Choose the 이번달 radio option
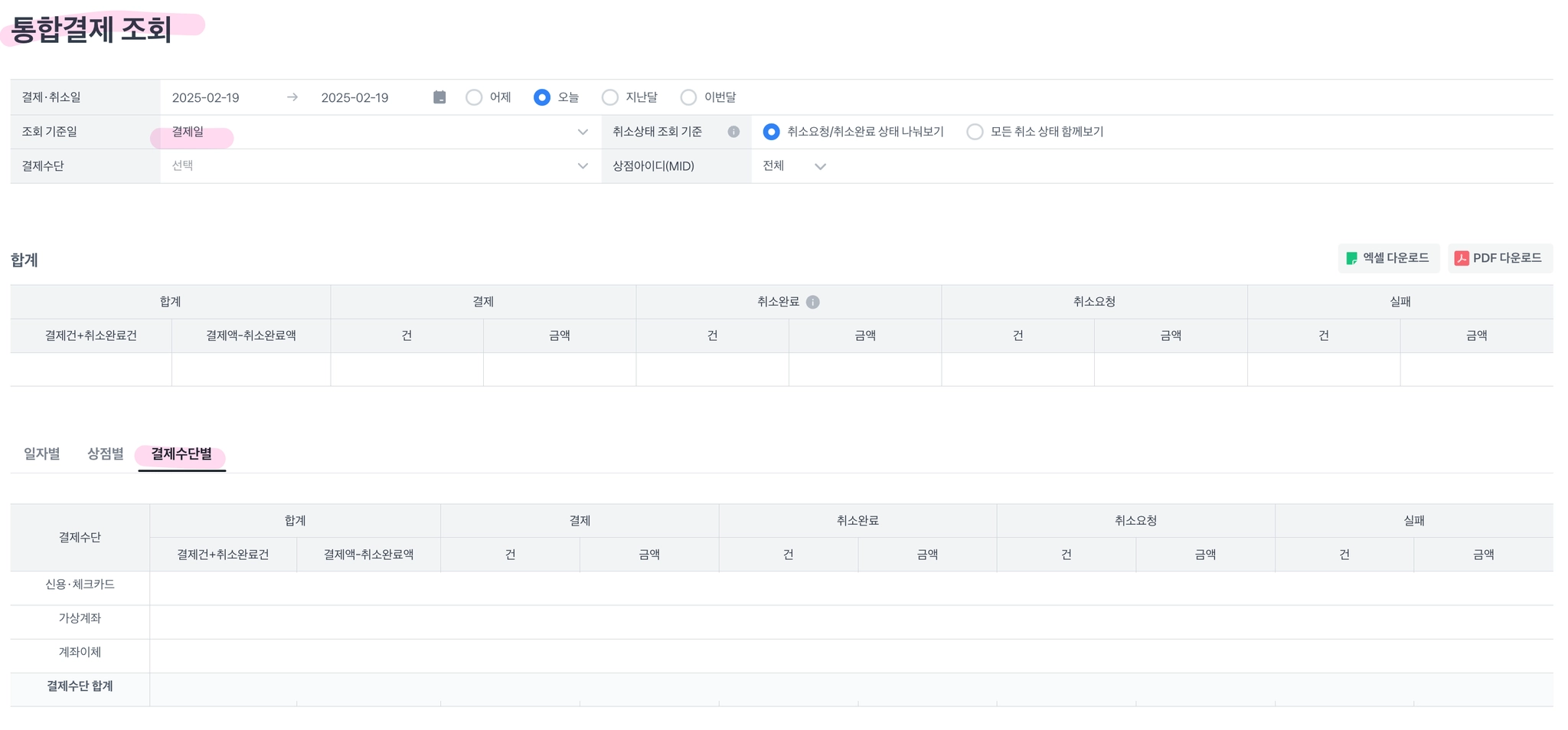1568x730 pixels. [x=688, y=97]
